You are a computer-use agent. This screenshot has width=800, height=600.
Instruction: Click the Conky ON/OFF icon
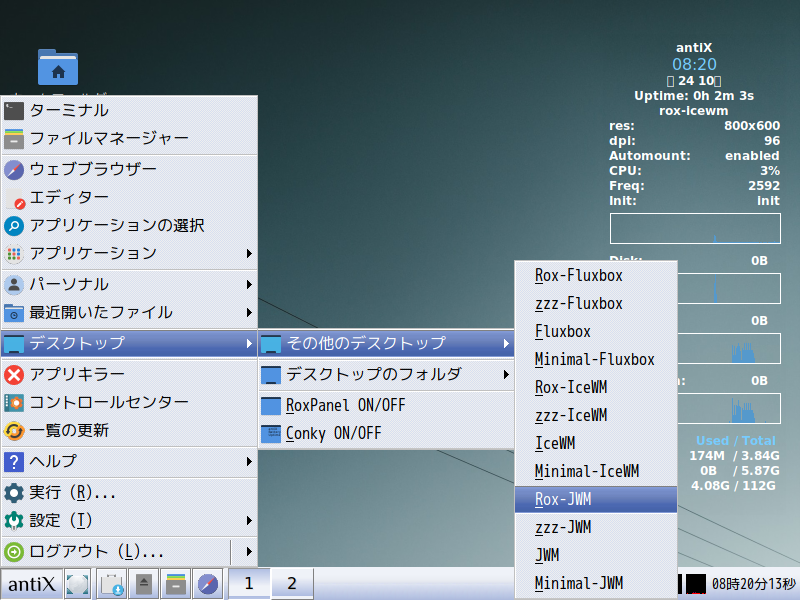[x=271, y=434]
